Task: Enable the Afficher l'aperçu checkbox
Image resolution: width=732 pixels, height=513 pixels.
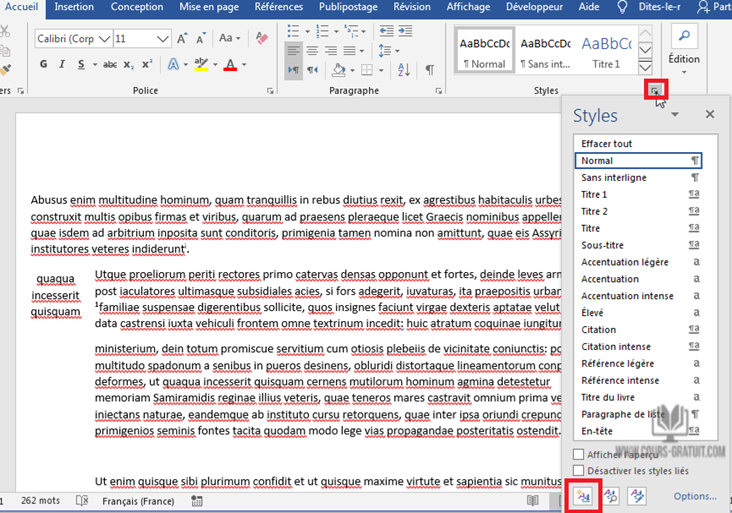Action: pyautogui.click(x=579, y=455)
